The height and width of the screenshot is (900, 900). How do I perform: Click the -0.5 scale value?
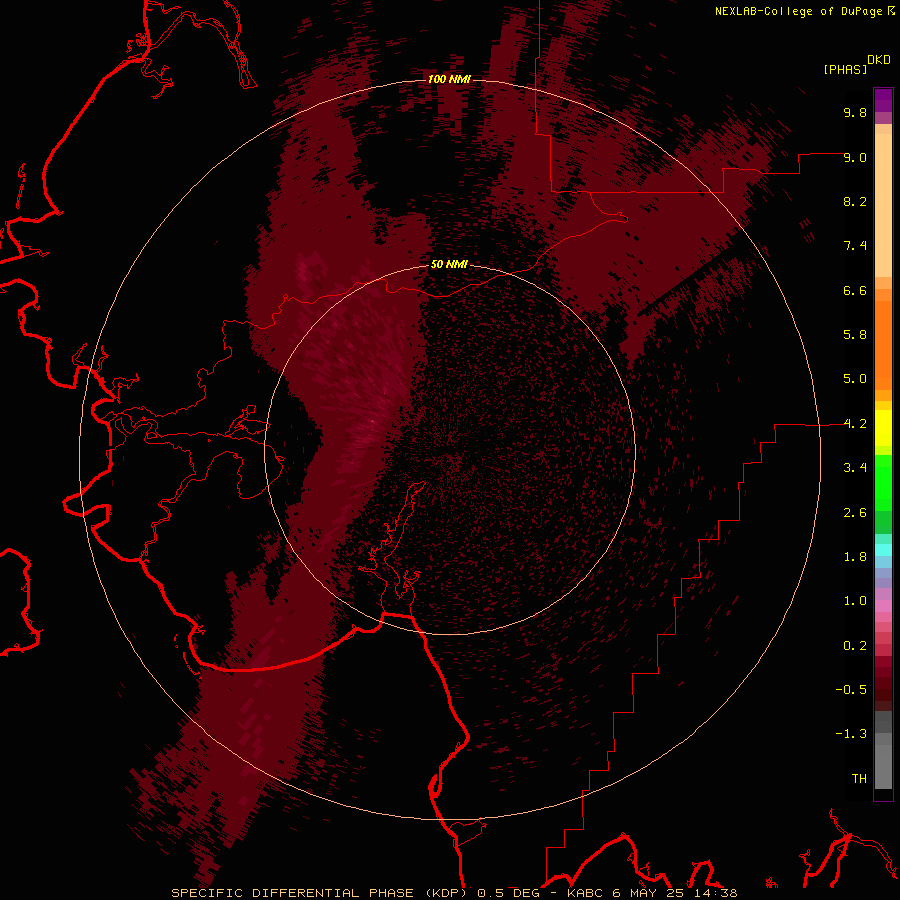[851, 690]
